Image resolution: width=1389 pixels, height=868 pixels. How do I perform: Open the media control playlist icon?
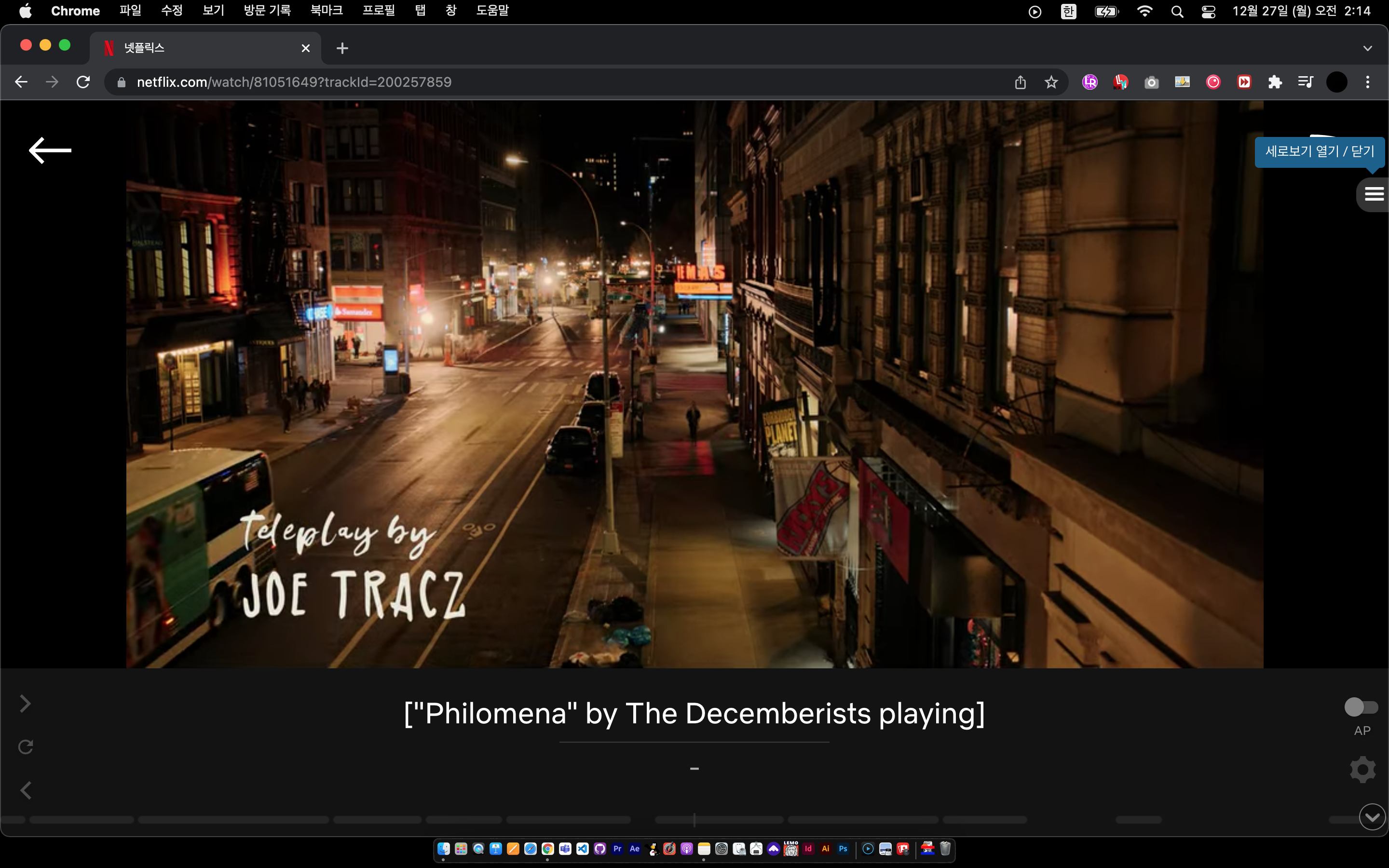1305,82
